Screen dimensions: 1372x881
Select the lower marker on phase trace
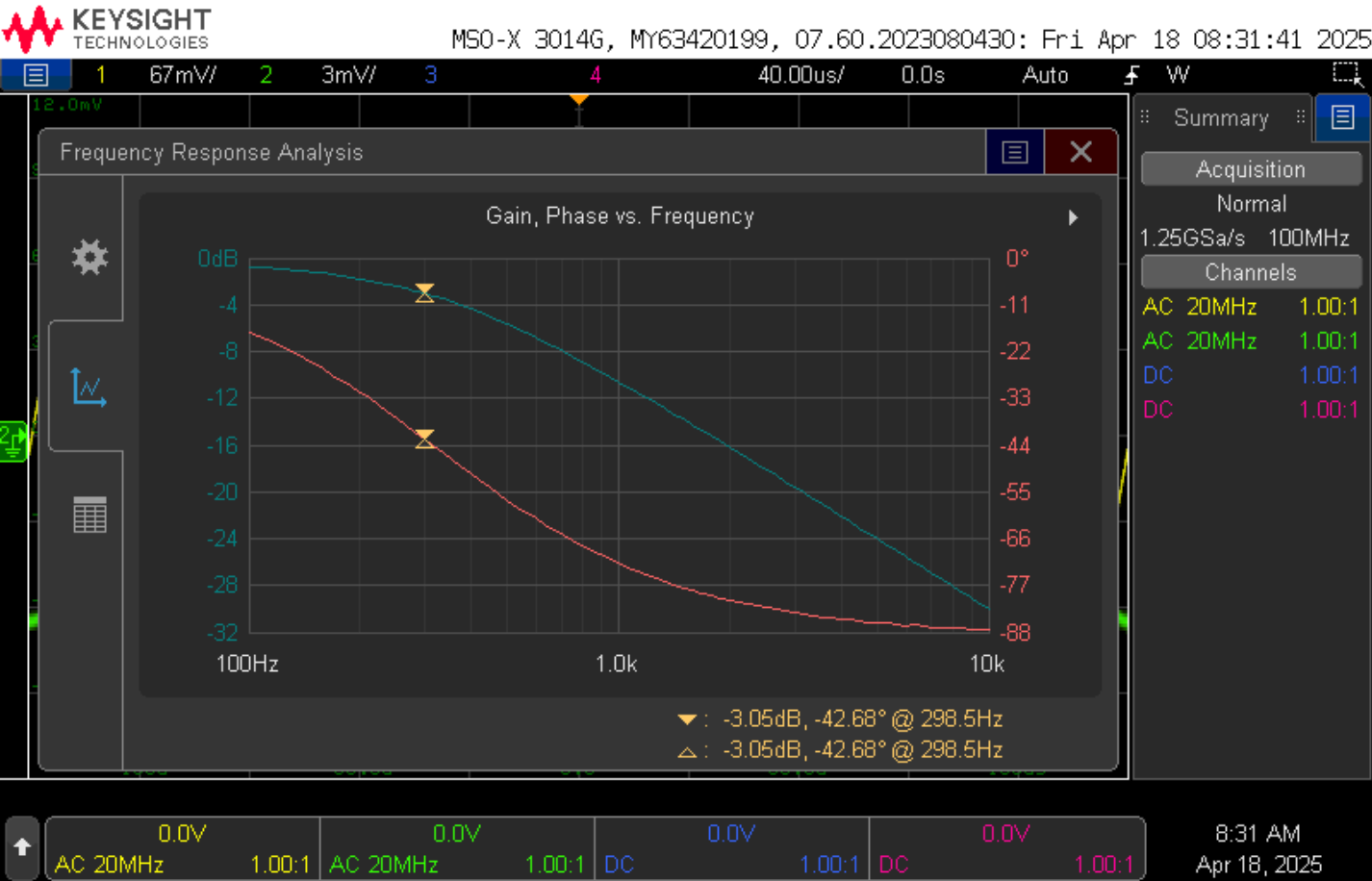click(x=424, y=440)
